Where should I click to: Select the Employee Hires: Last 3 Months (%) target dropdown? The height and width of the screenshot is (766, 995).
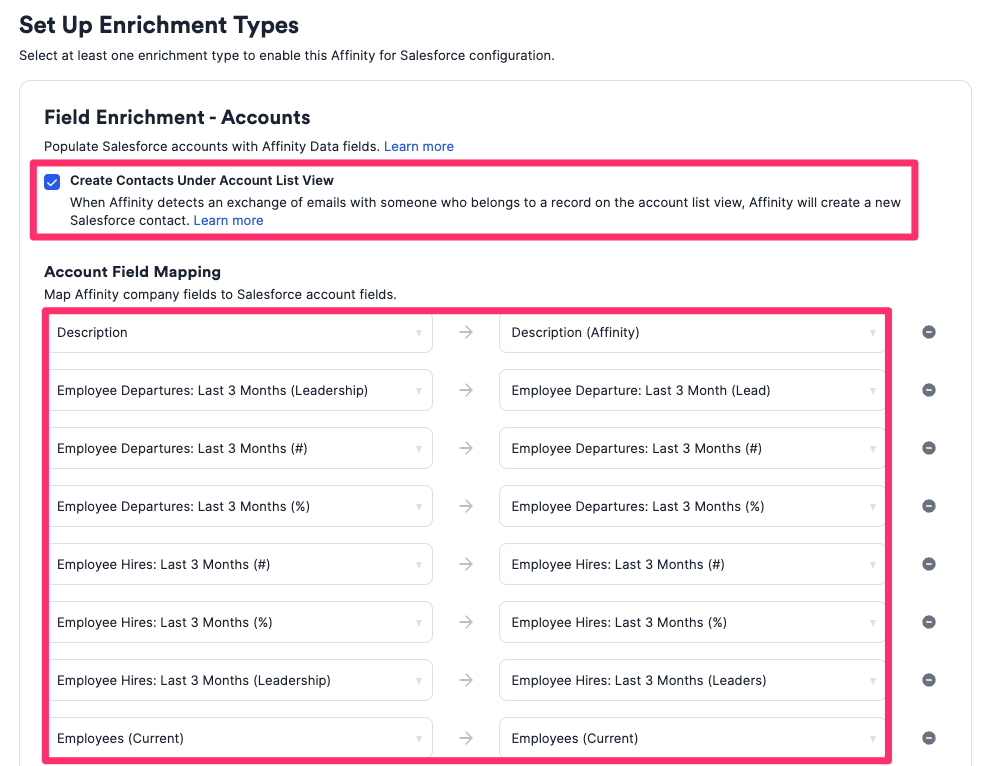pos(690,622)
